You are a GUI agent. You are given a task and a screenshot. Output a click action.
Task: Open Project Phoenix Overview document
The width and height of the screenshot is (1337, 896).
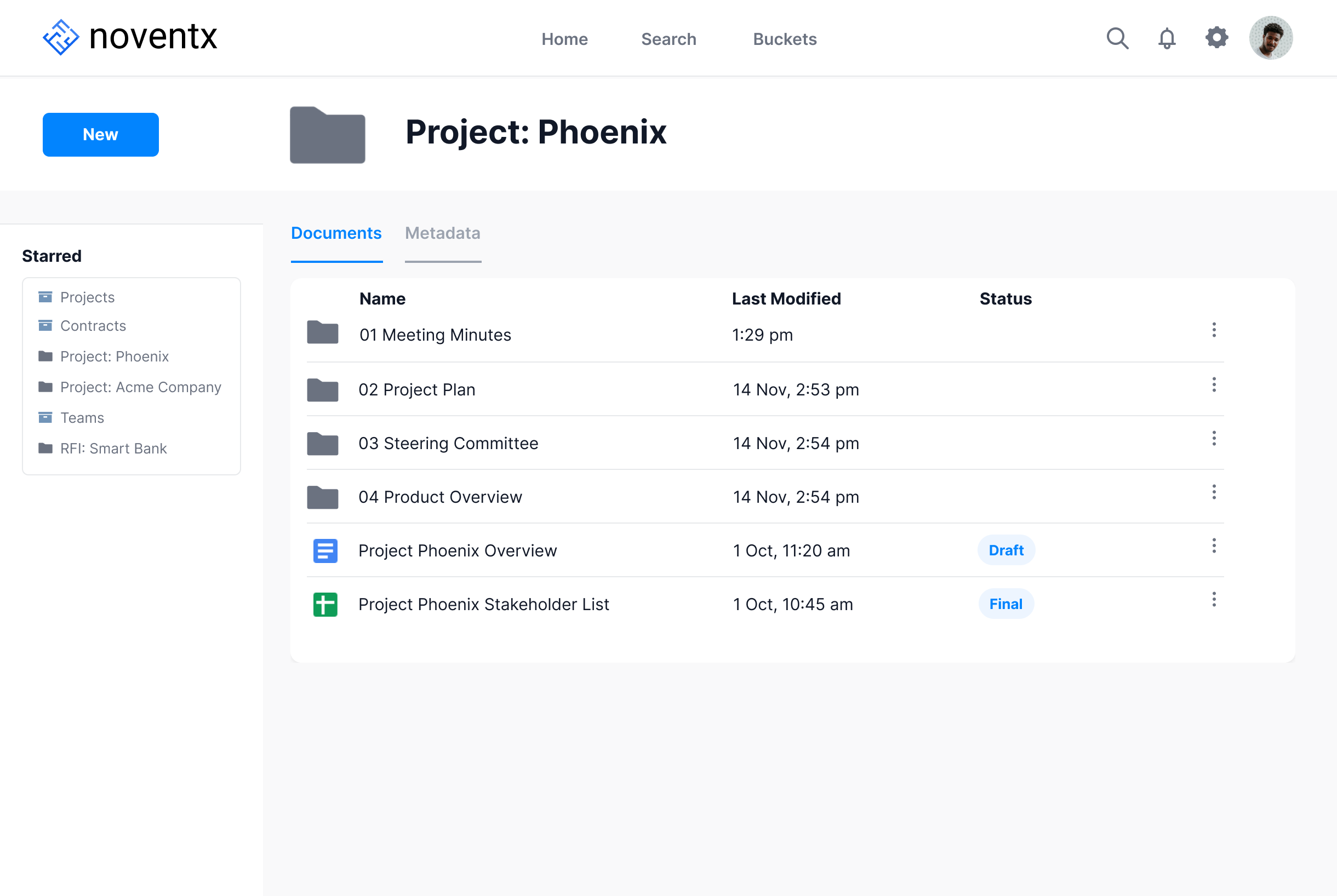pos(458,551)
